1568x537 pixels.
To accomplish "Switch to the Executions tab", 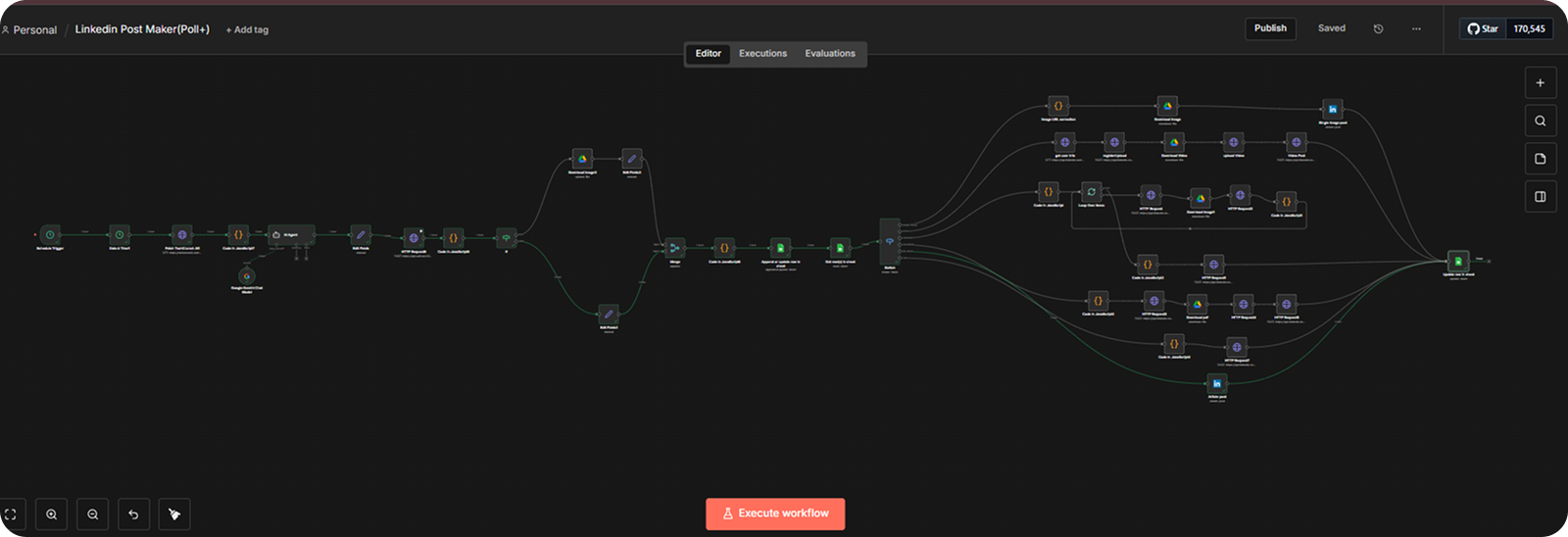I will click(x=762, y=54).
